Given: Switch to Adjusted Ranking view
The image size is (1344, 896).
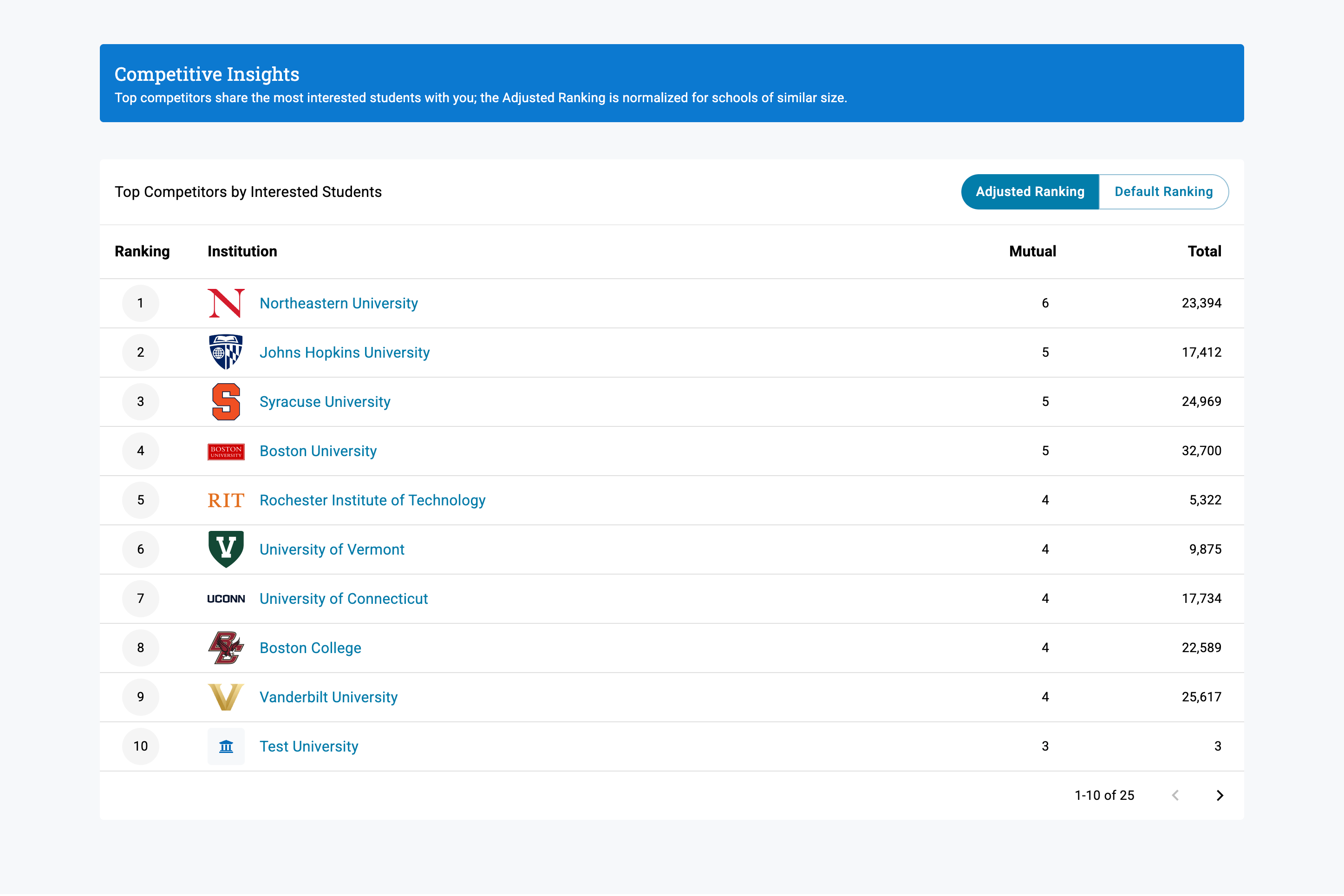Looking at the screenshot, I should [1029, 192].
